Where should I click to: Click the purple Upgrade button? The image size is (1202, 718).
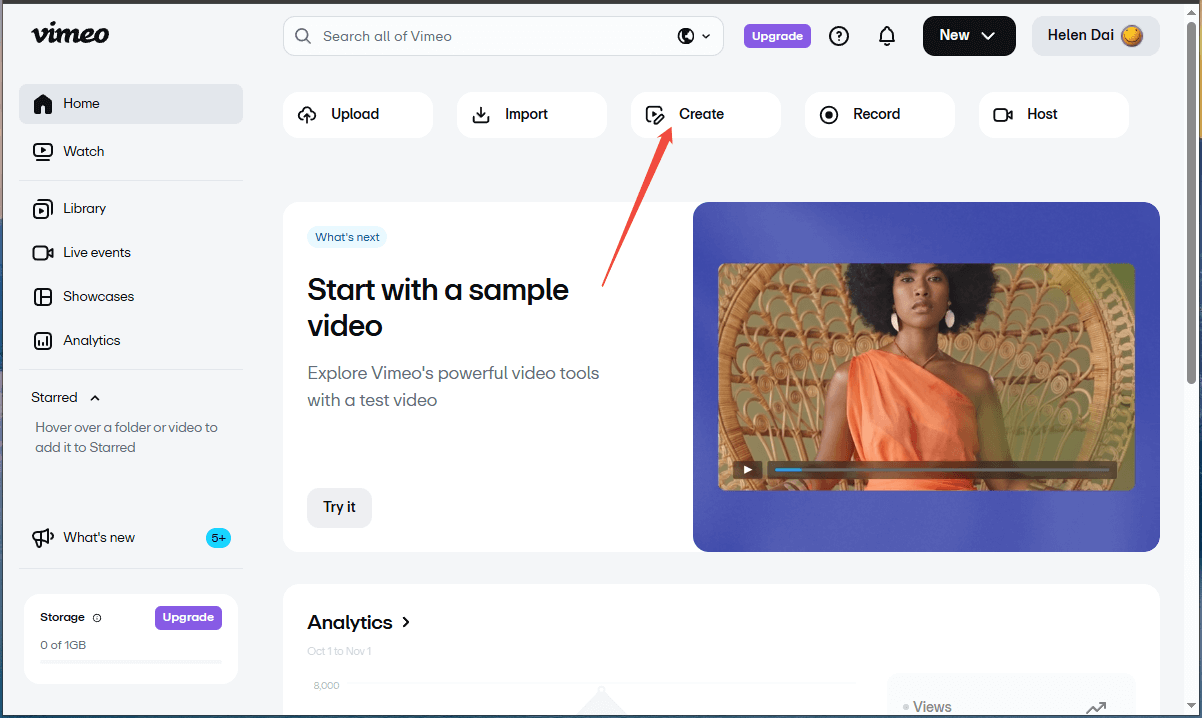point(777,35)
